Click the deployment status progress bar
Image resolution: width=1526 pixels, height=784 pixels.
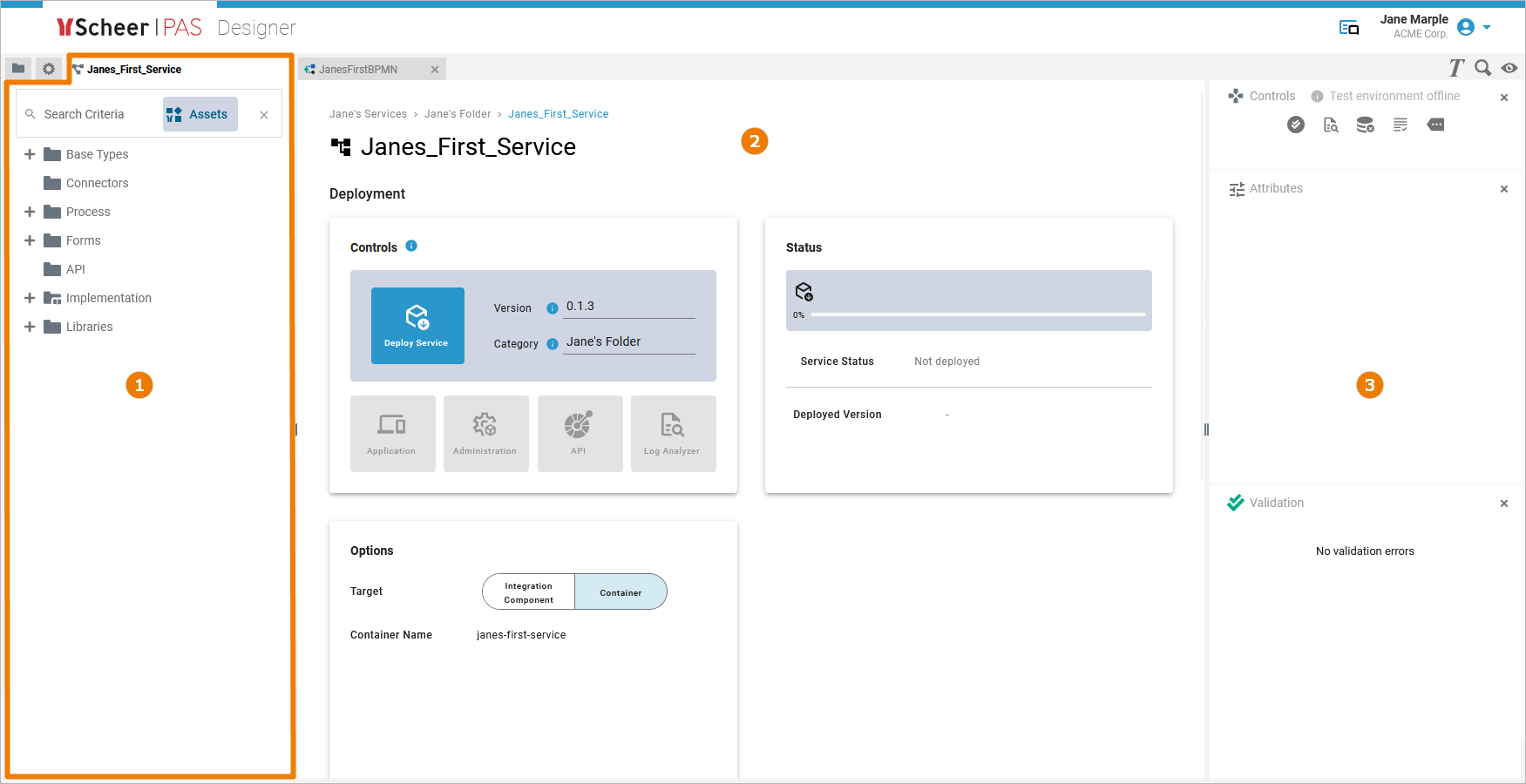(977, 314)
